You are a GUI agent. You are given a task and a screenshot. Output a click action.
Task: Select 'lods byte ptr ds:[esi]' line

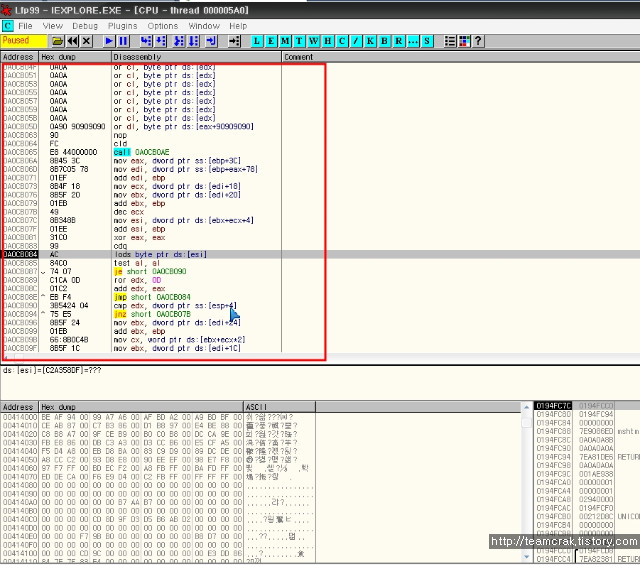coord(160,254)
